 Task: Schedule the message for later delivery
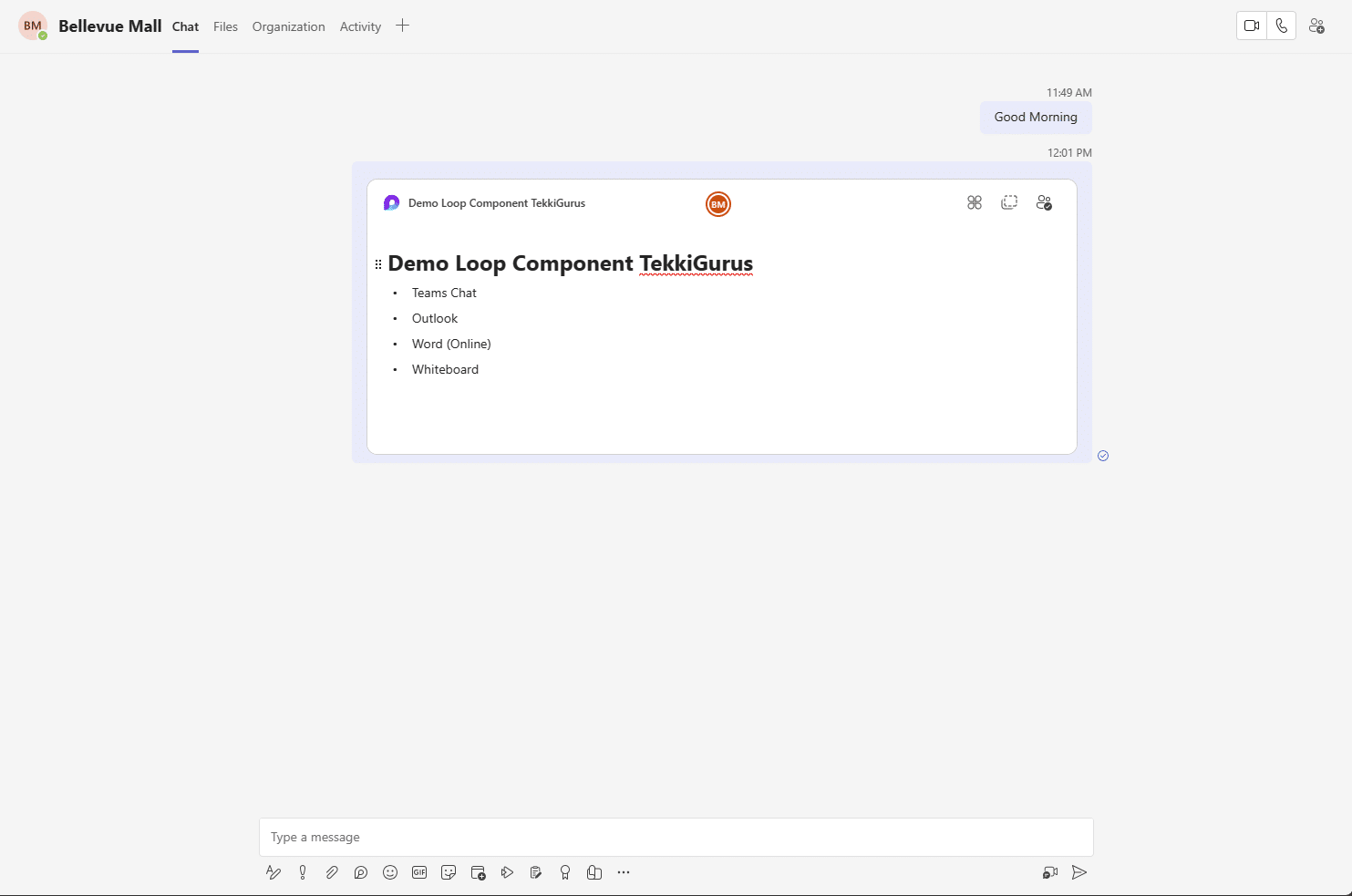tap(478, 872)
